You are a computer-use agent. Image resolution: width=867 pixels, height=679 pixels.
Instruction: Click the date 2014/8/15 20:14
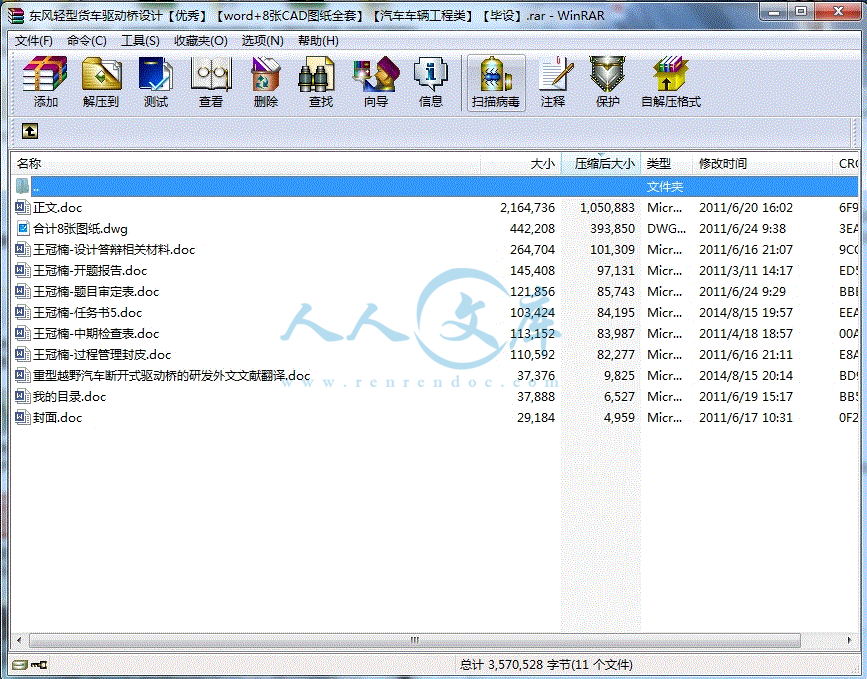coord(746,375)
